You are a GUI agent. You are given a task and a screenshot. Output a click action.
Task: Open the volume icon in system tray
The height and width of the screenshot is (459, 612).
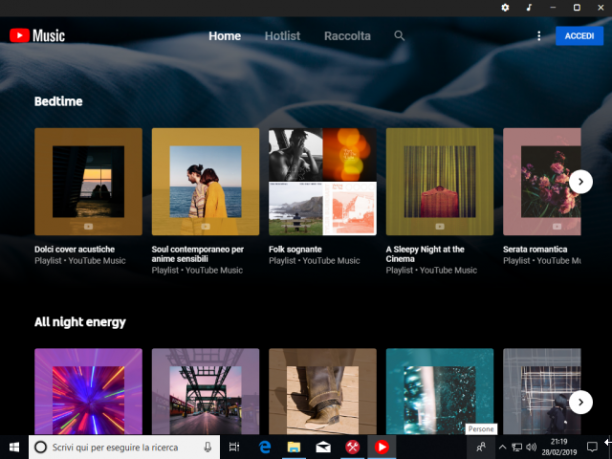pyautogui.click(x=531, y=447)
